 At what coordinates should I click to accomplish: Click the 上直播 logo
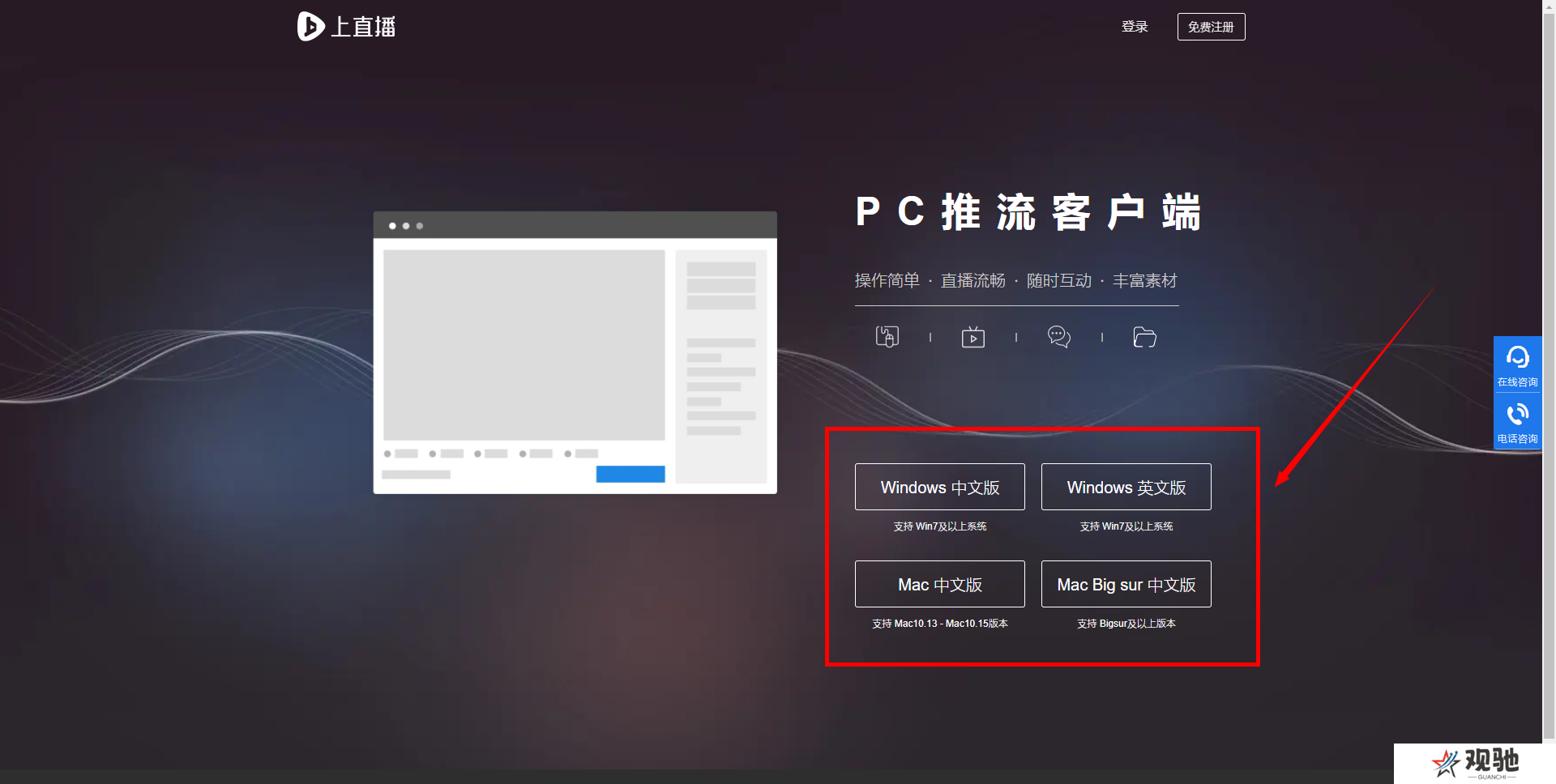point(346,27)
